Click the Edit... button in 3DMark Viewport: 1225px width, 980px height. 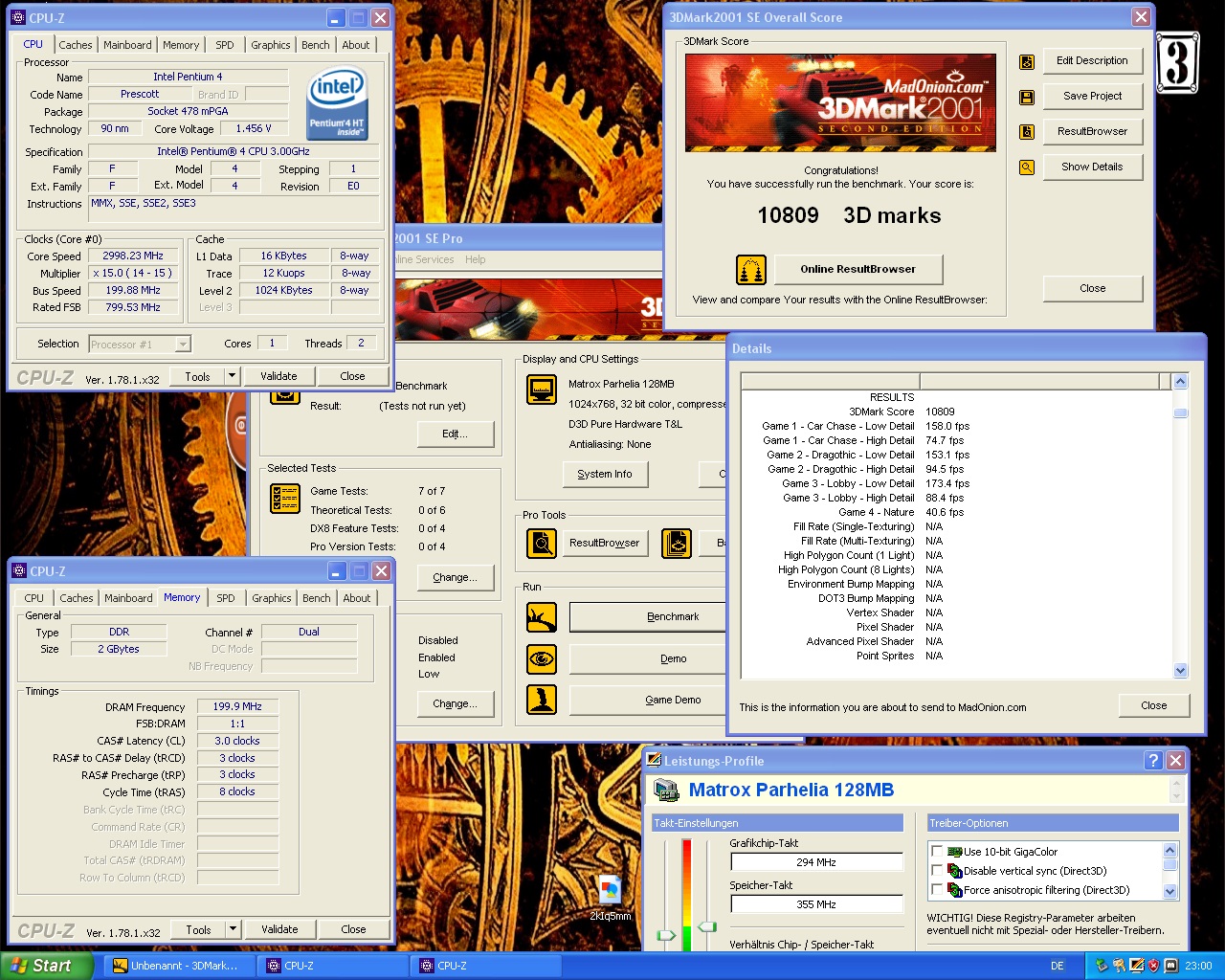tap(456, 434)
